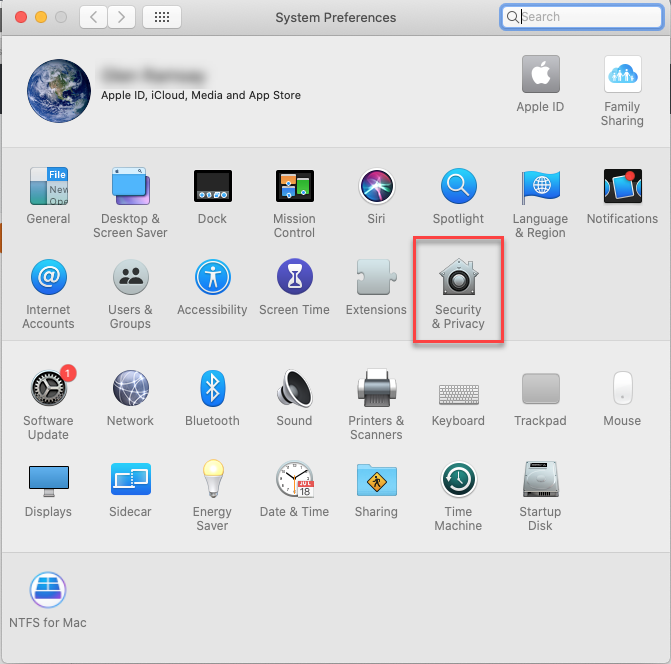The width and height of the screenshot is (671, 664).
Task: Open Sidecar preferences
Action: [130, 489]
